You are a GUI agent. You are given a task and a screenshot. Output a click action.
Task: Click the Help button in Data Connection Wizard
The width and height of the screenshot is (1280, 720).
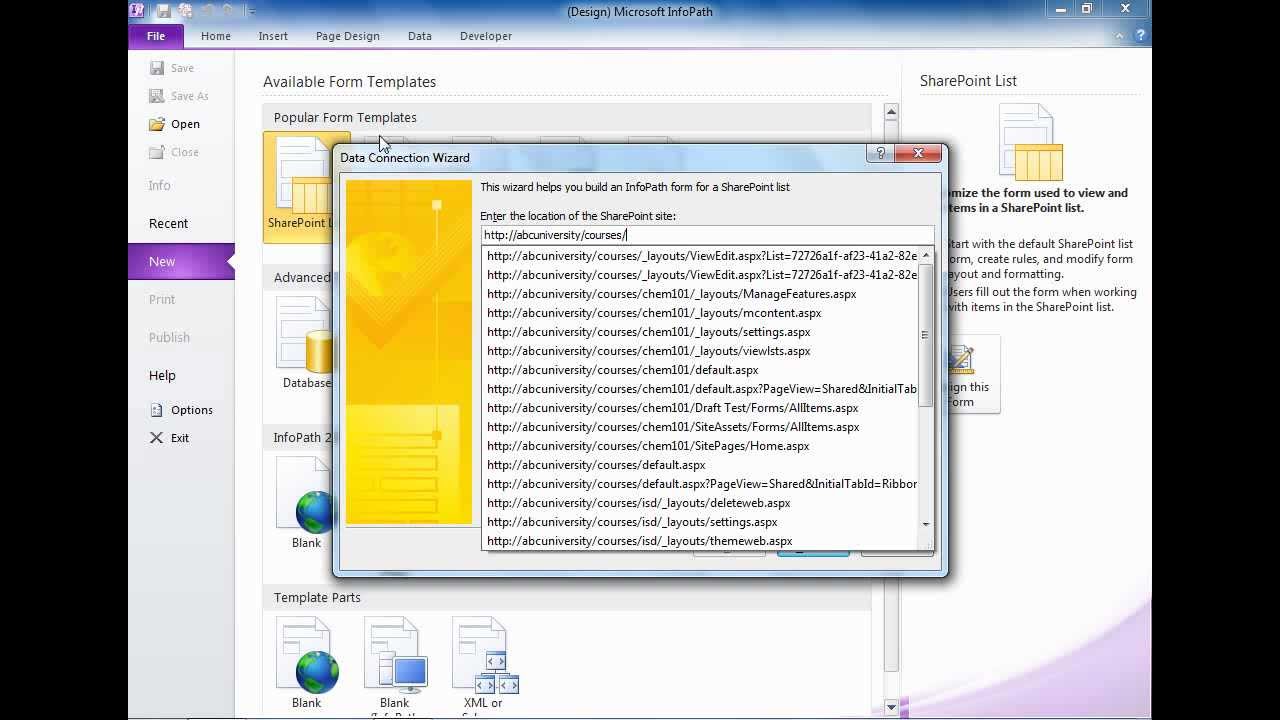880,153
